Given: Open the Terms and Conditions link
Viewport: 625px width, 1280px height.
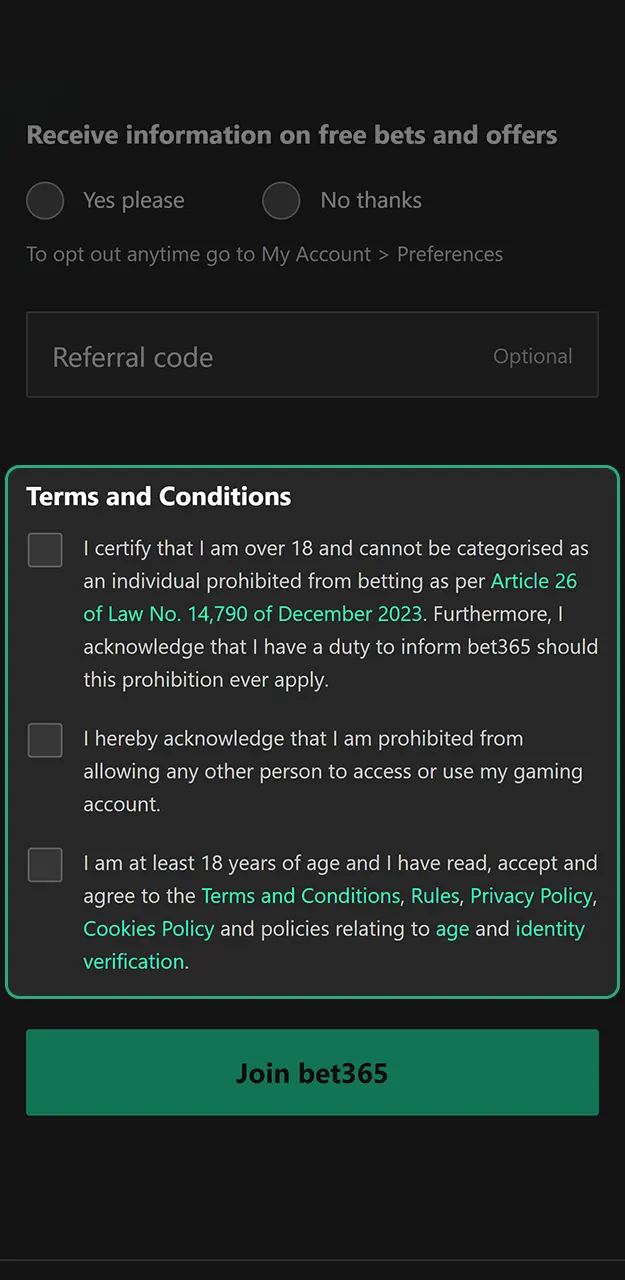Looking at the screenshot, I should (300, 896).
